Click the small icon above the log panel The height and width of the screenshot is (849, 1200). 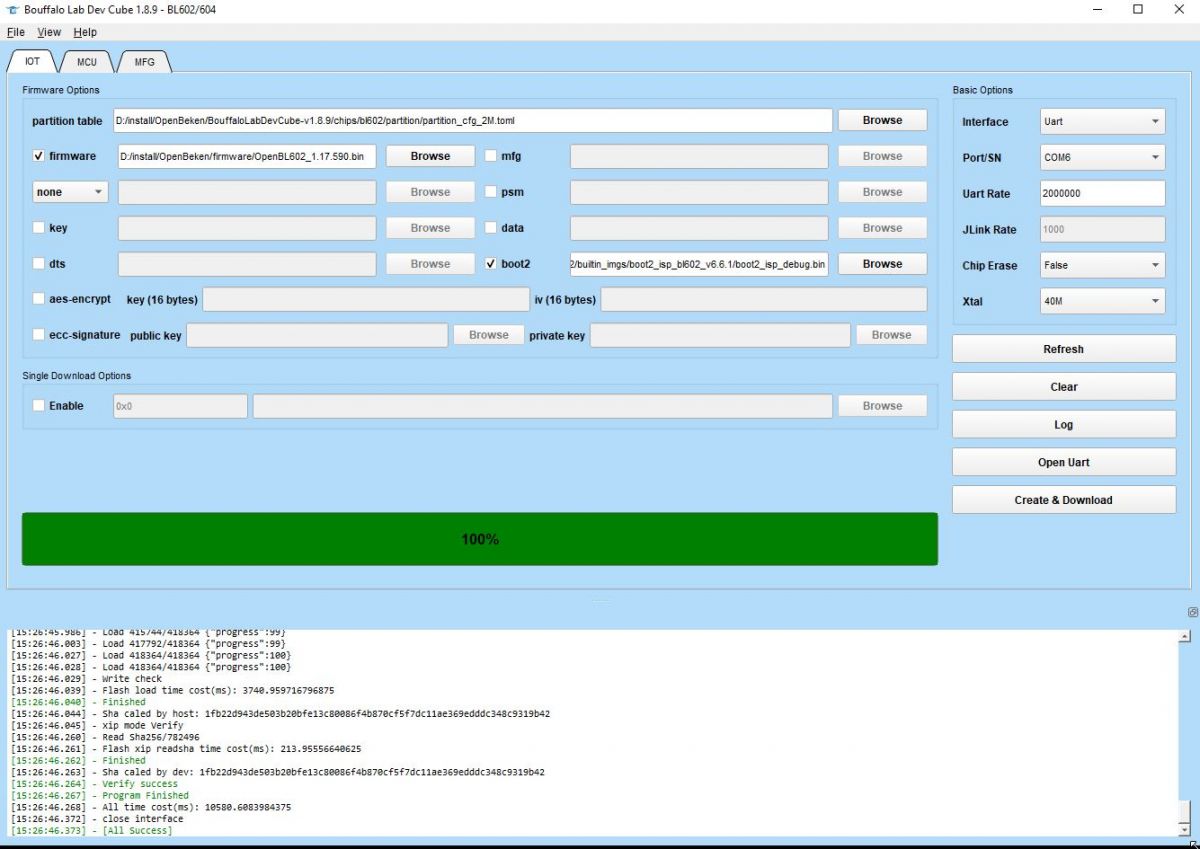click(1192, 612)
